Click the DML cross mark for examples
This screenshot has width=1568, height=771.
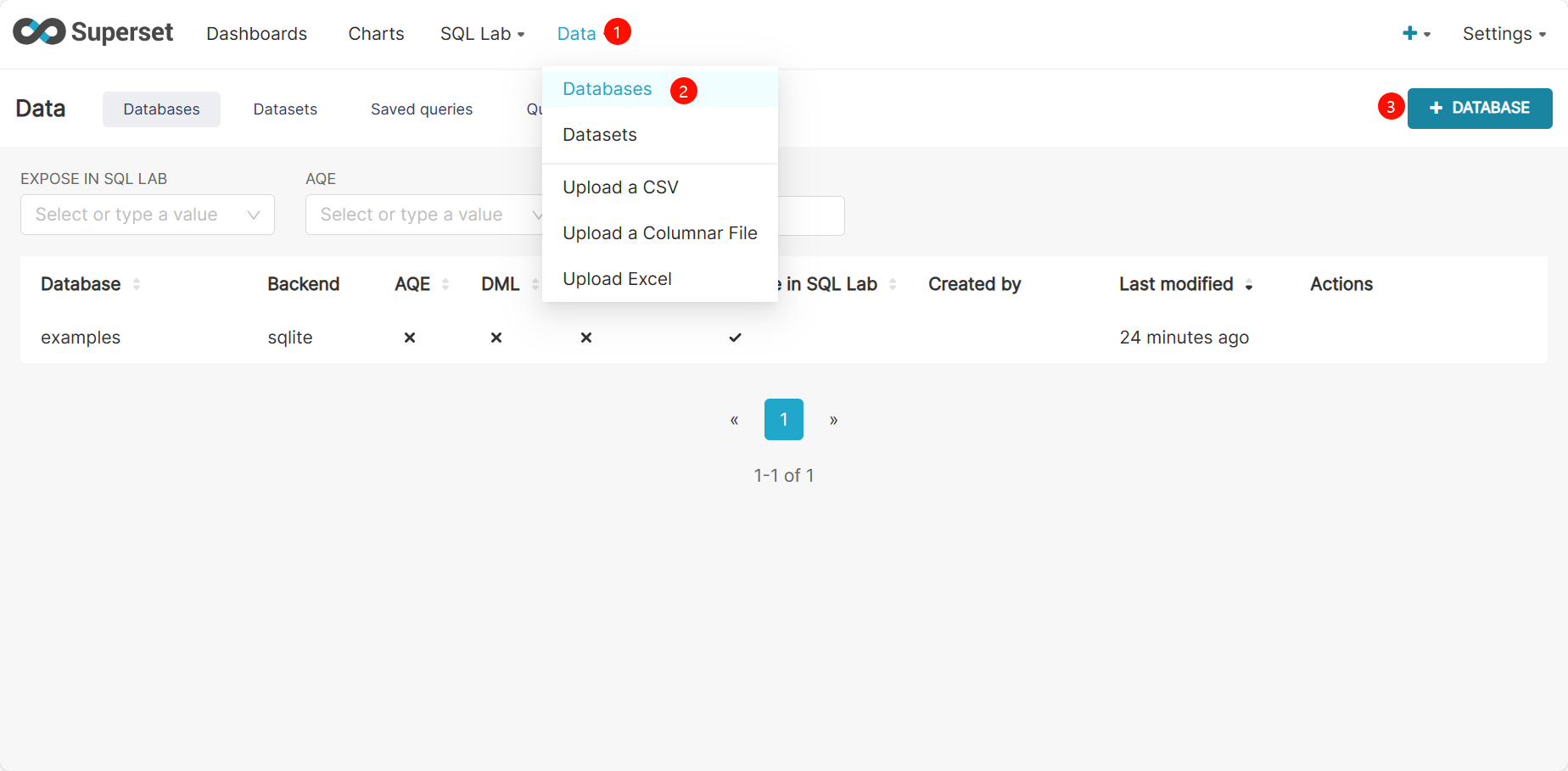pos(496,338)
